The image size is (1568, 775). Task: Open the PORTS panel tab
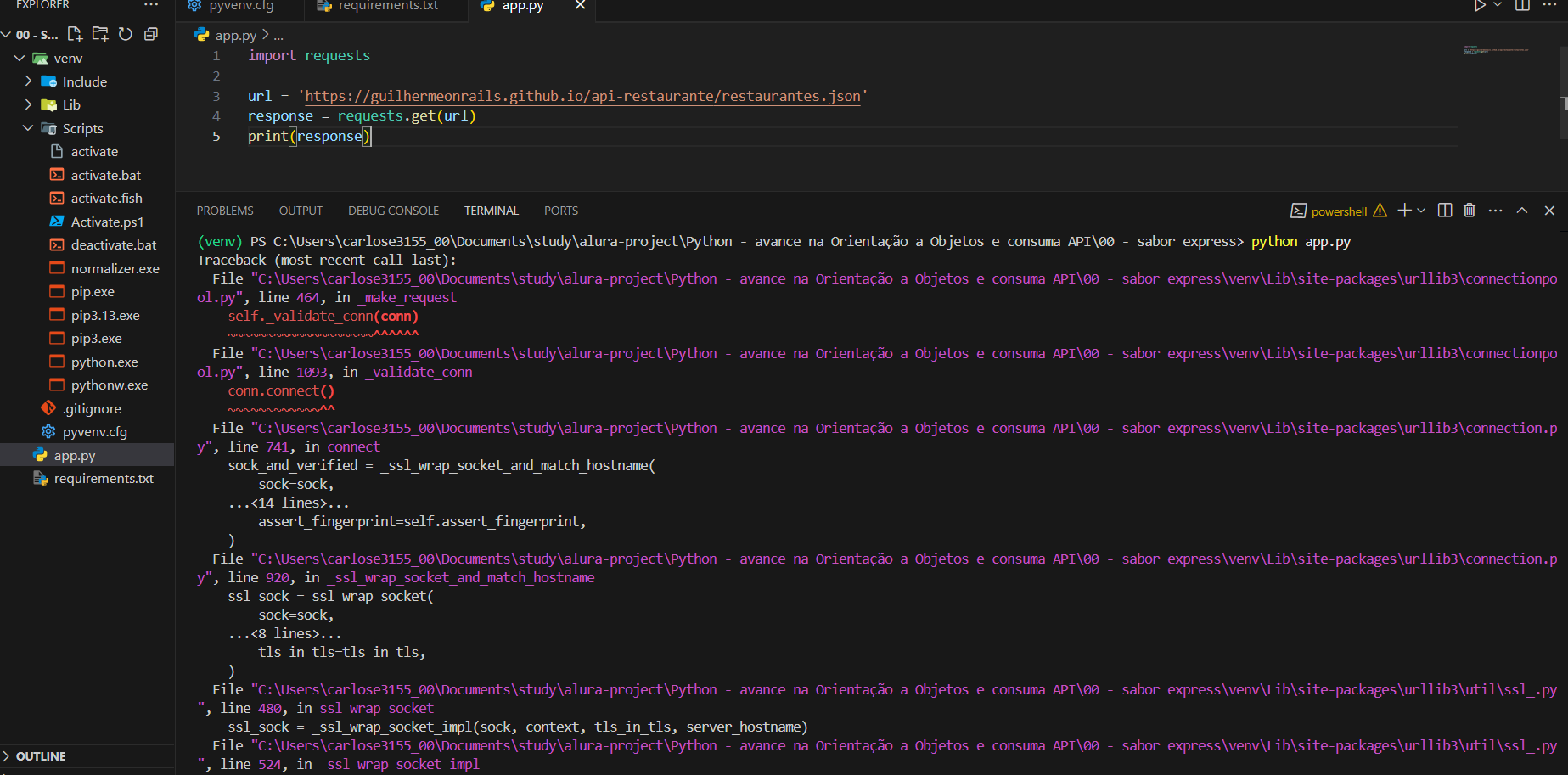pos(561,211)
